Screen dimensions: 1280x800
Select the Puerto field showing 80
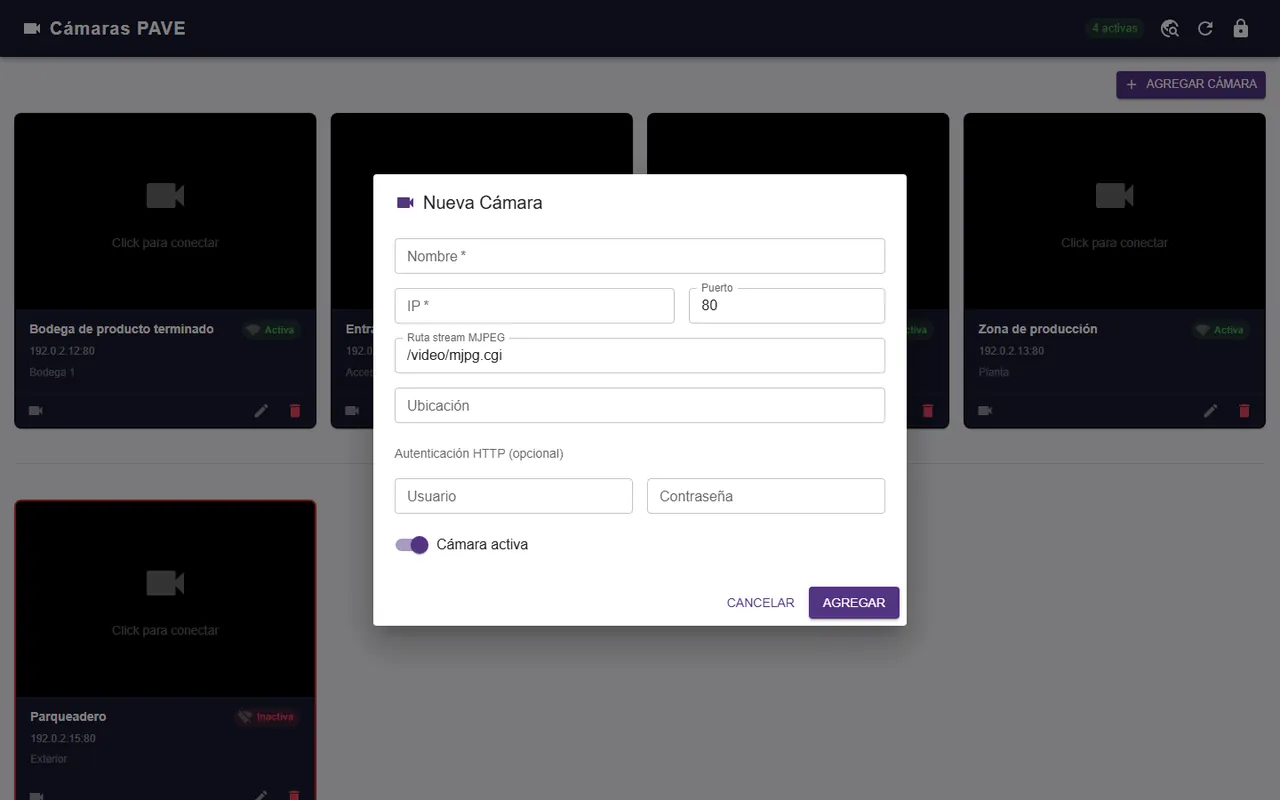pyautogui.click(x=787, y=306)
